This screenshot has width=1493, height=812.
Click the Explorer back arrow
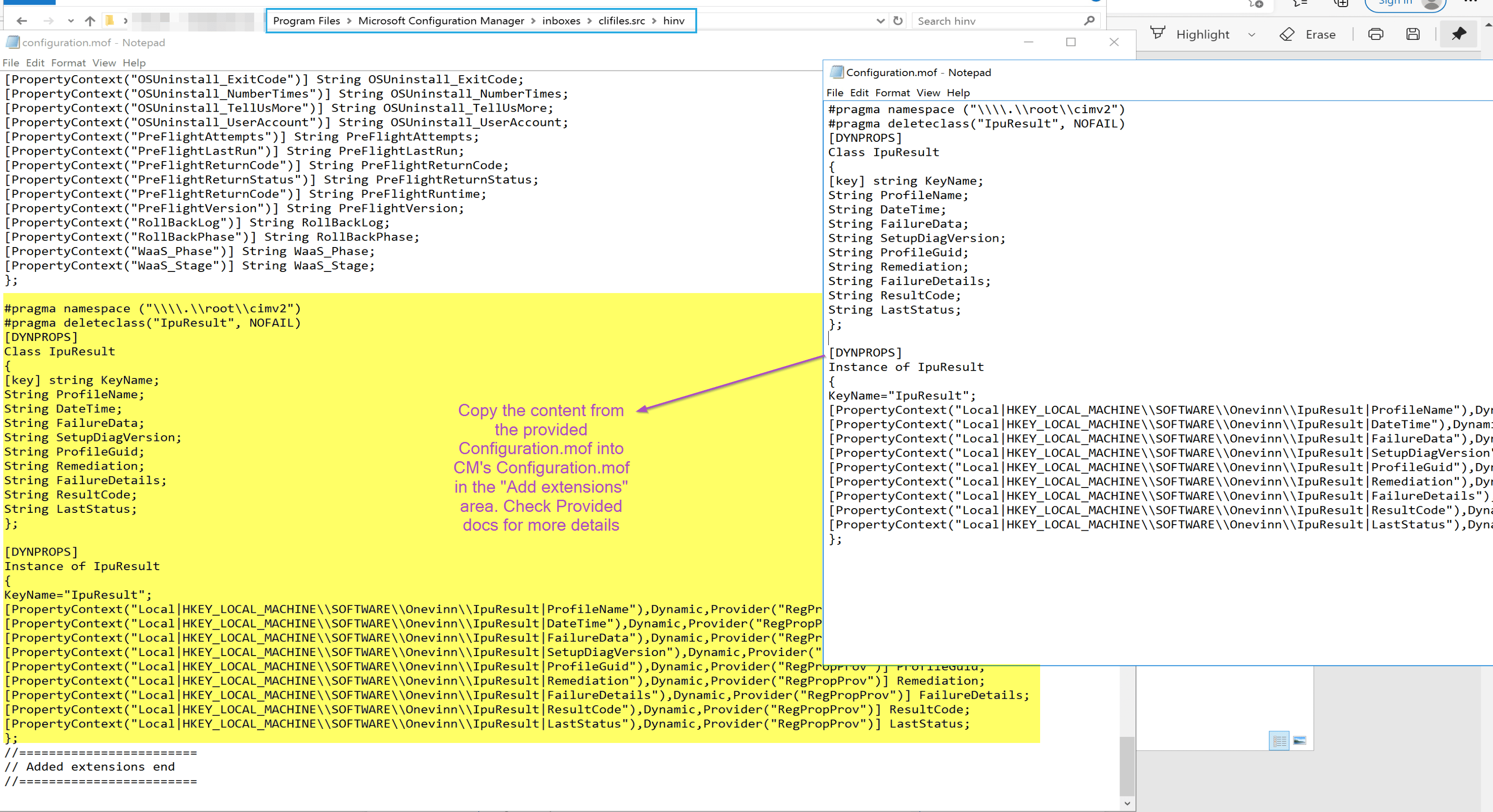point(22,21)
